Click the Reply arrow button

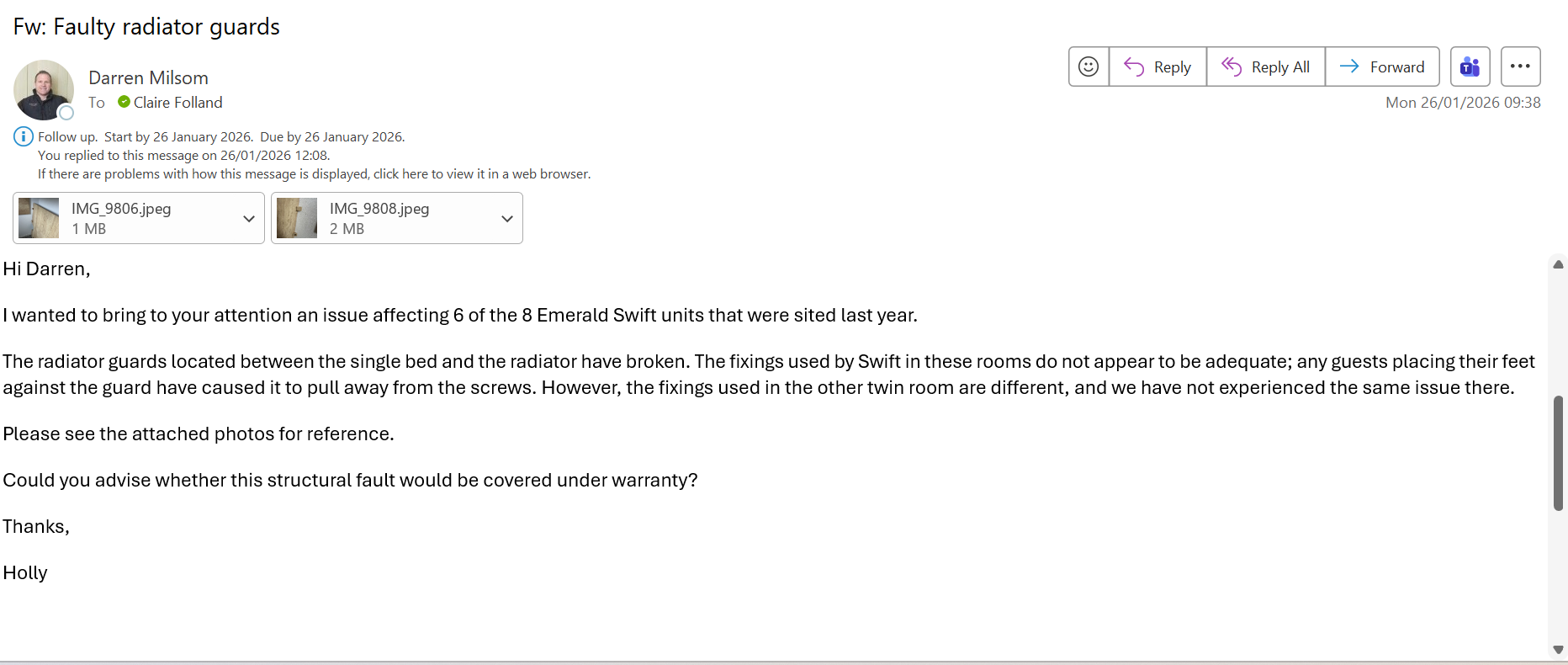1157,66
